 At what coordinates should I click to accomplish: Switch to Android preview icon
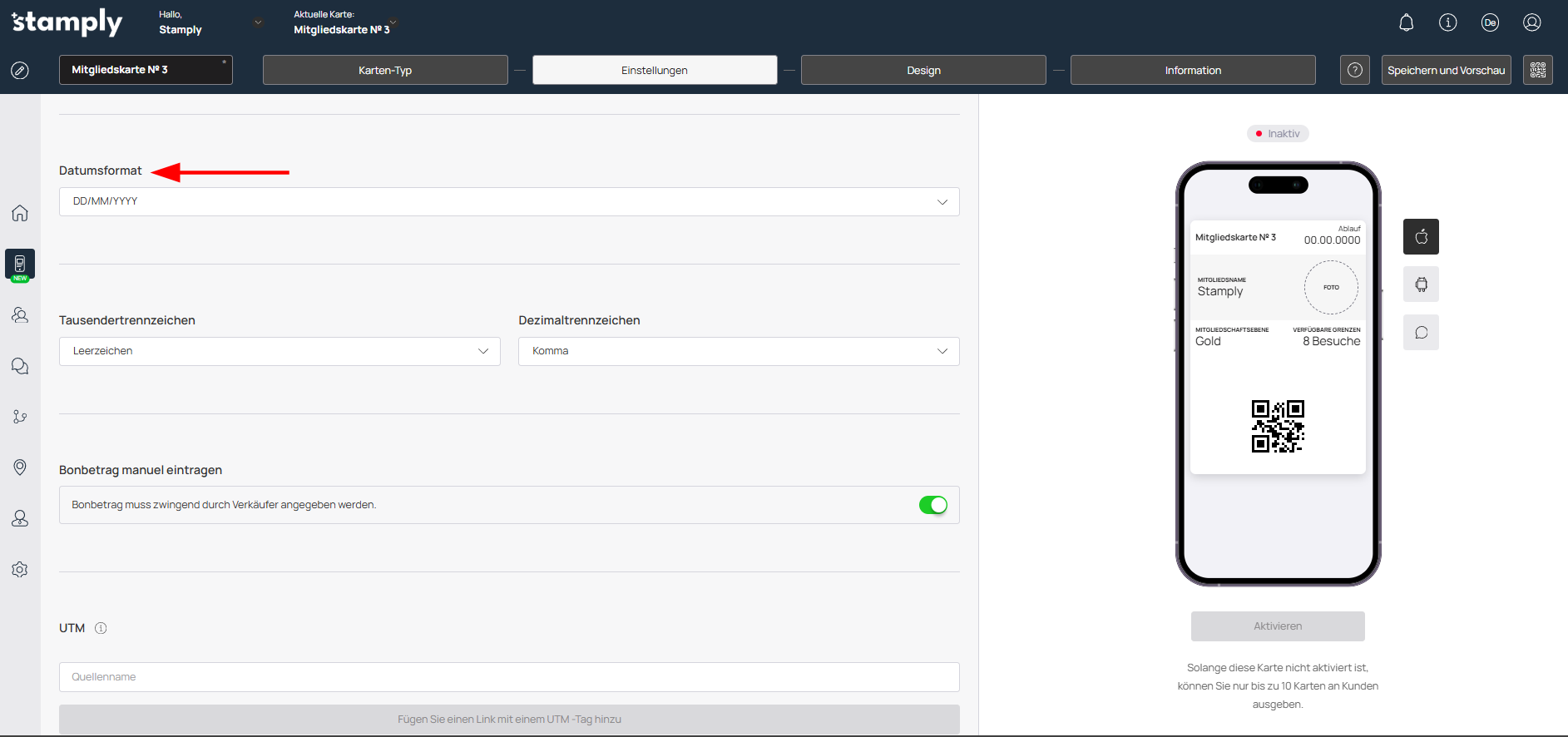click(x=1421, y=284)
